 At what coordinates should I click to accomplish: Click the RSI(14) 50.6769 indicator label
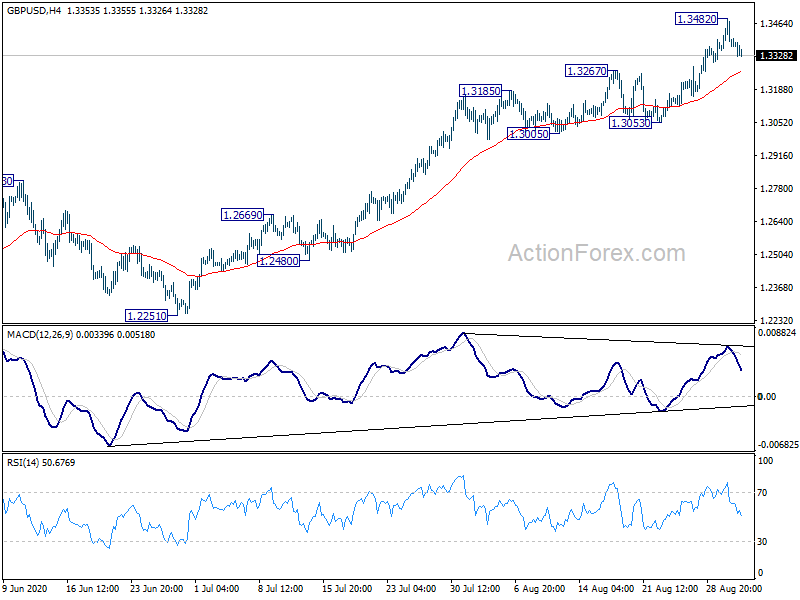point(41,463)
